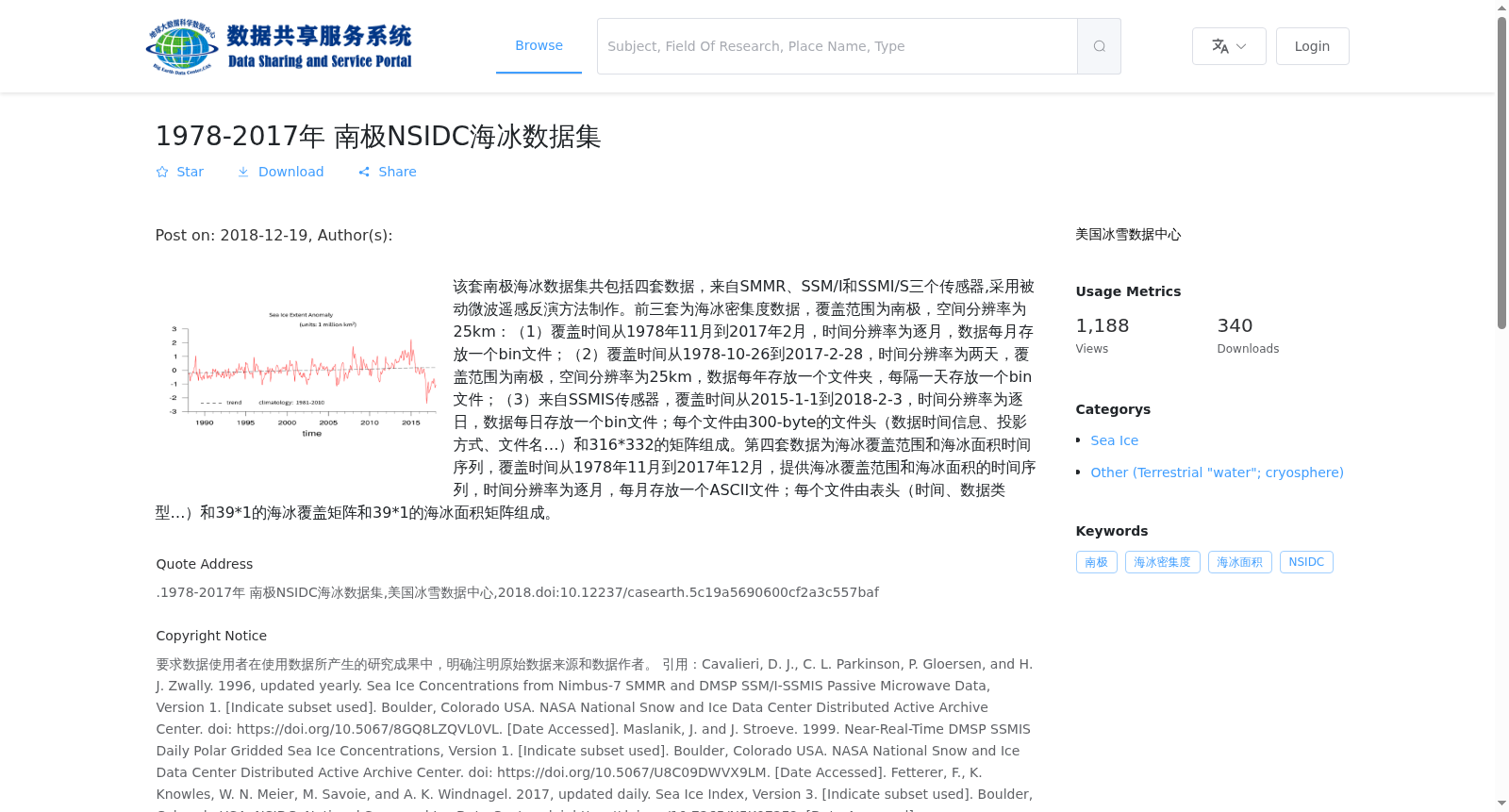The height and width of the screenshot is (812, 1509).
Task: Select the 海冰面积 keyword tag
Action: 1239,562
